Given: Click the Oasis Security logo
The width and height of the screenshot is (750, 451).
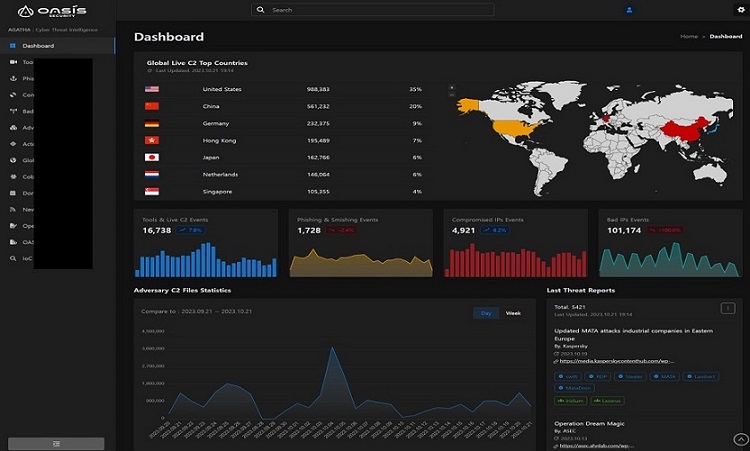Looking at the screenshot, I should click(52, 11).
